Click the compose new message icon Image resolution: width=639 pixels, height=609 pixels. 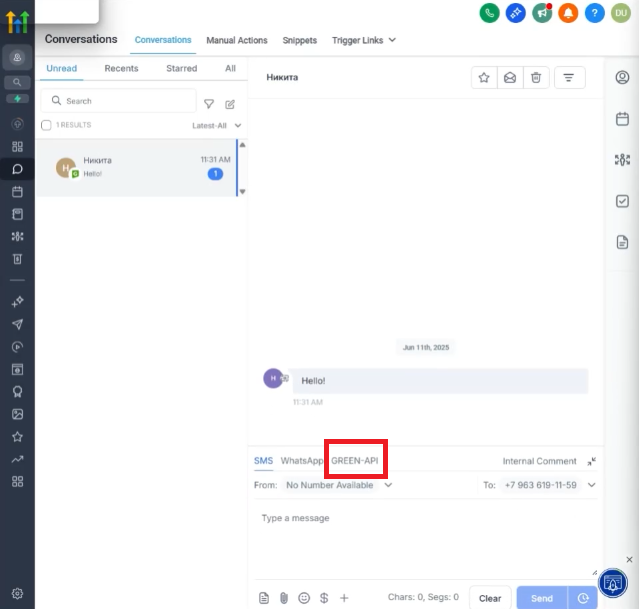(230, 103)
